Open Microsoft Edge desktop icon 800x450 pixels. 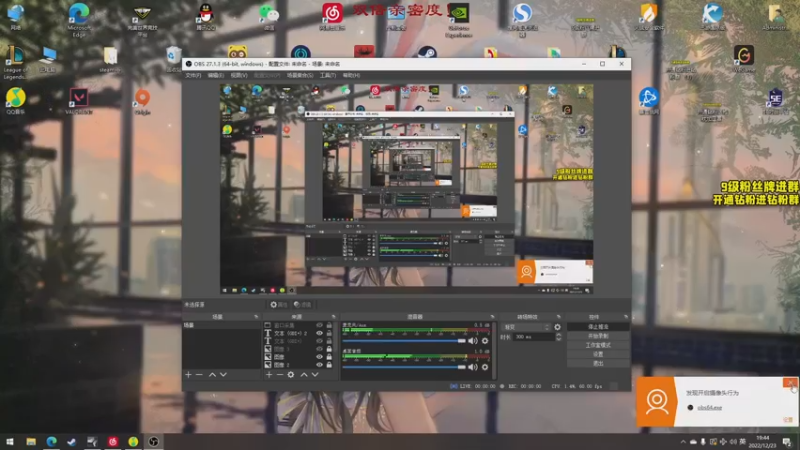79,20
